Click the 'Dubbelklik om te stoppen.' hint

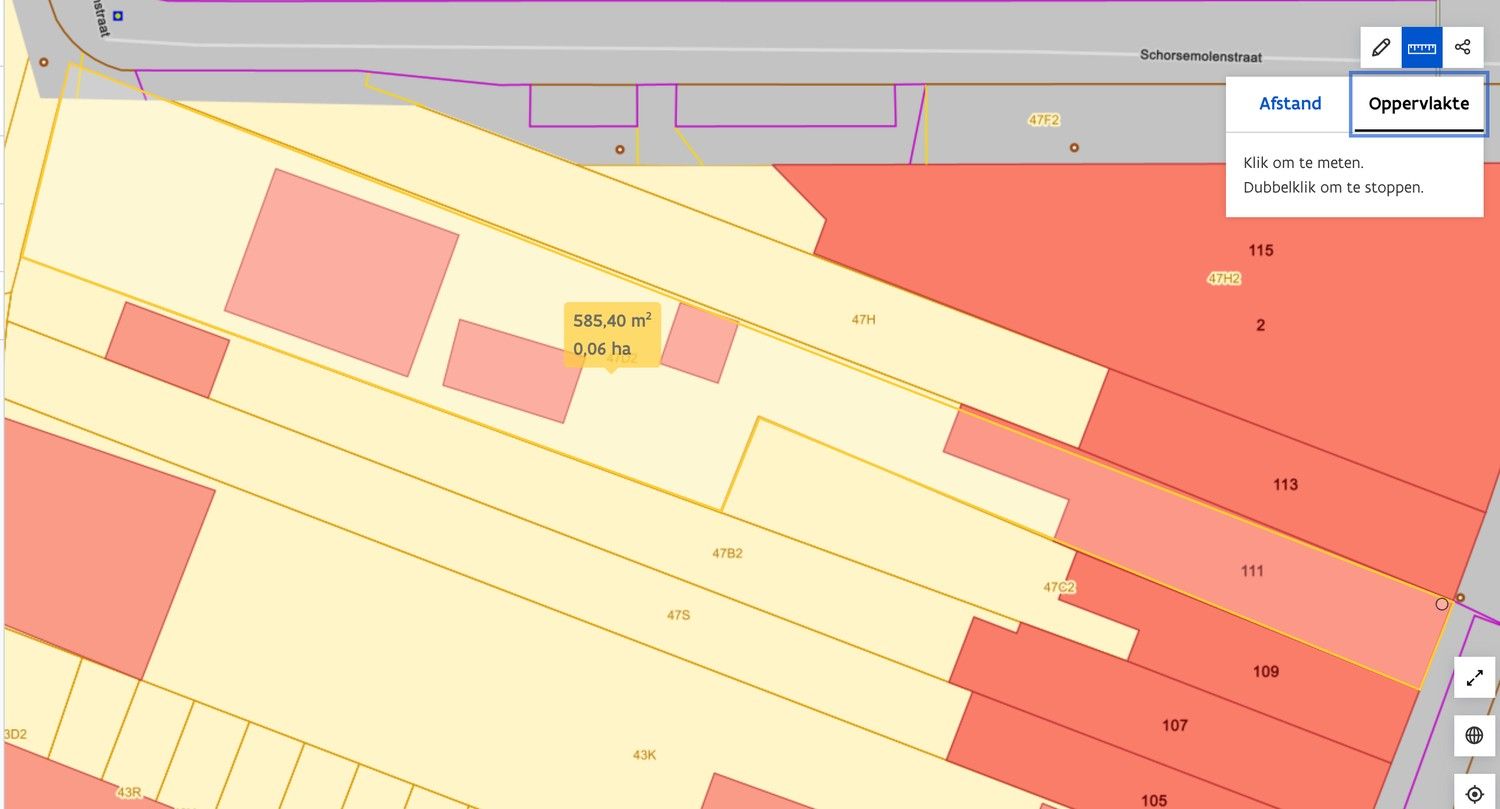point(1333,187)
